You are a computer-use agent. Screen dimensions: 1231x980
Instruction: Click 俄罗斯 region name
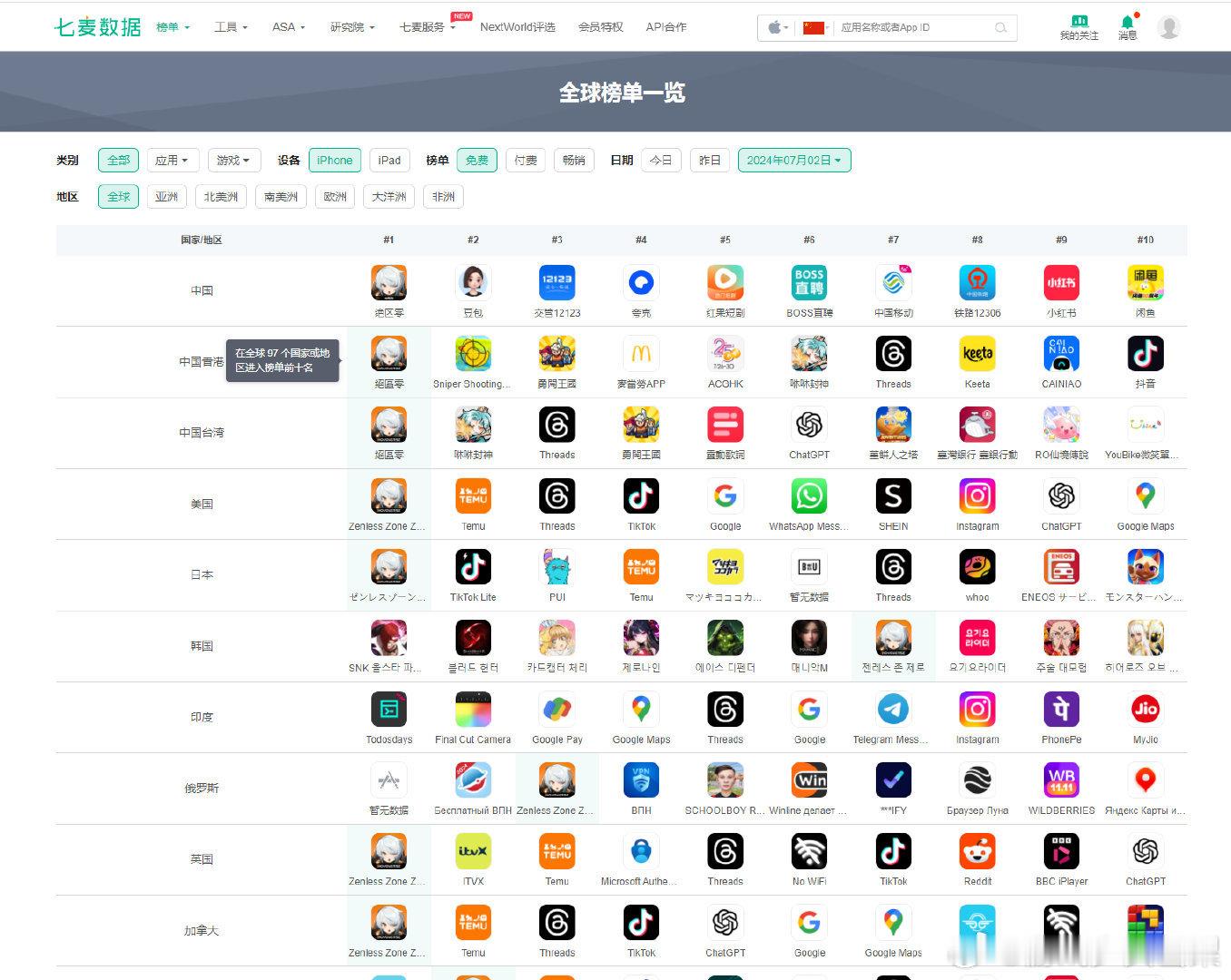pos(202,788)
